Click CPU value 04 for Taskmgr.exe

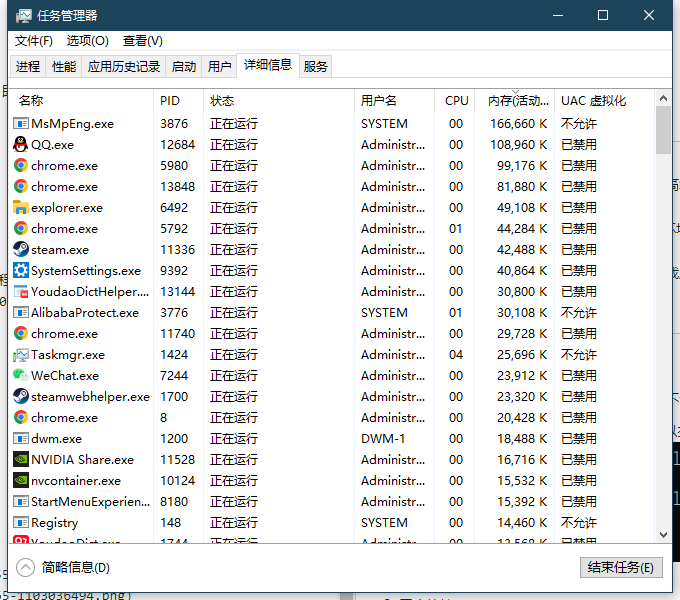click(x=456, y=355)
